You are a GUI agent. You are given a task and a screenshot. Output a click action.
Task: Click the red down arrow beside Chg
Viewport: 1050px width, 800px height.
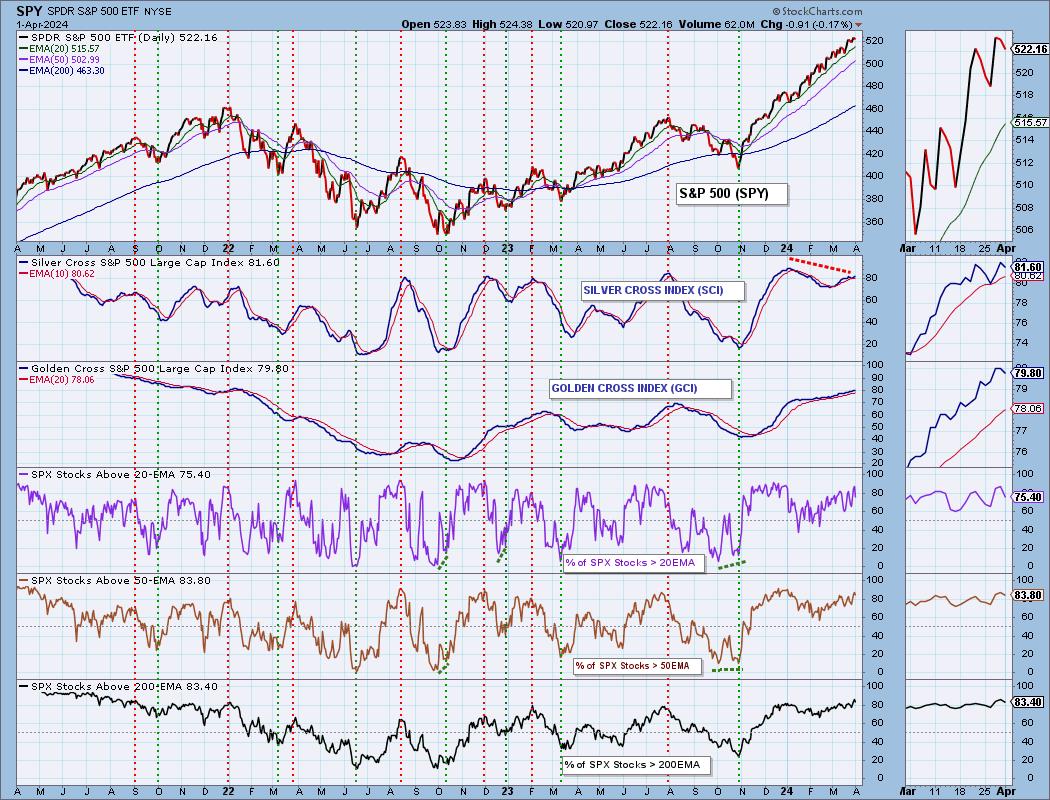(859, 25)
